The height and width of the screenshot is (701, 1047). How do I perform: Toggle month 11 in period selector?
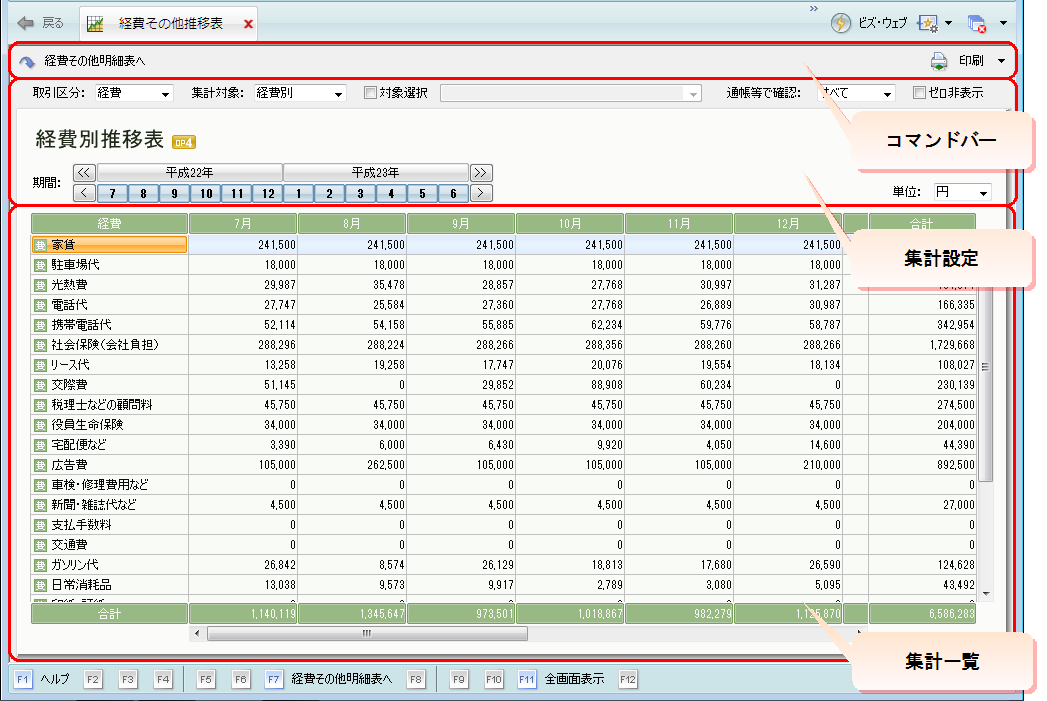tap(236, 194)
